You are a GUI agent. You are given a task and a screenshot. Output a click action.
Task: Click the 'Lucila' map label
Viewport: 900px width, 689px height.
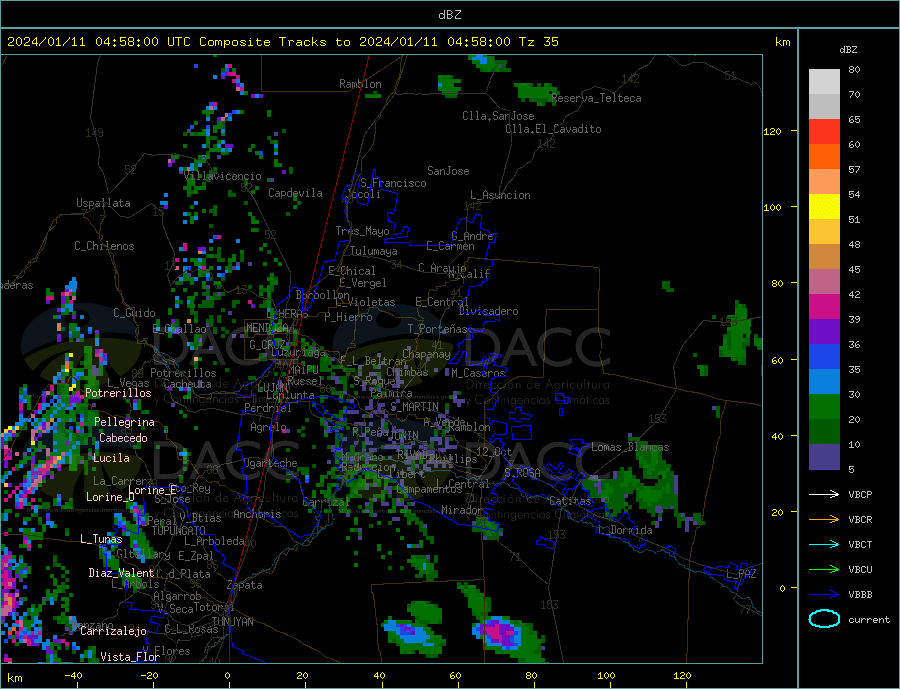click(x=111, y=458)
